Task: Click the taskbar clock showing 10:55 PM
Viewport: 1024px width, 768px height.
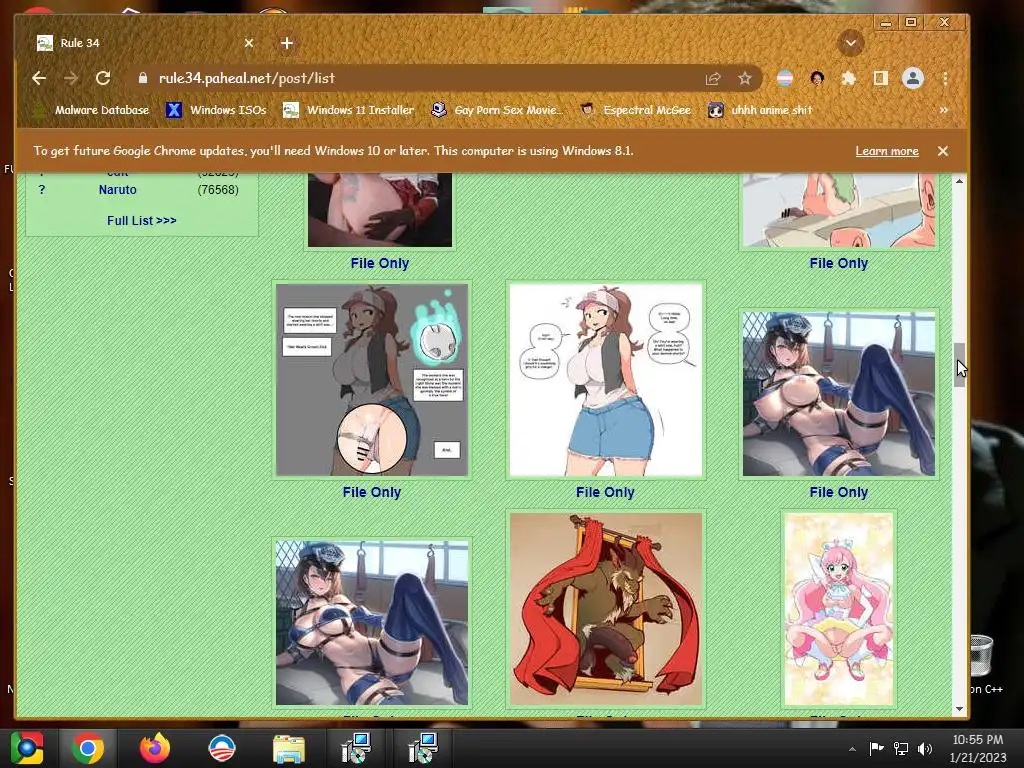Action: tap(978, 748)
